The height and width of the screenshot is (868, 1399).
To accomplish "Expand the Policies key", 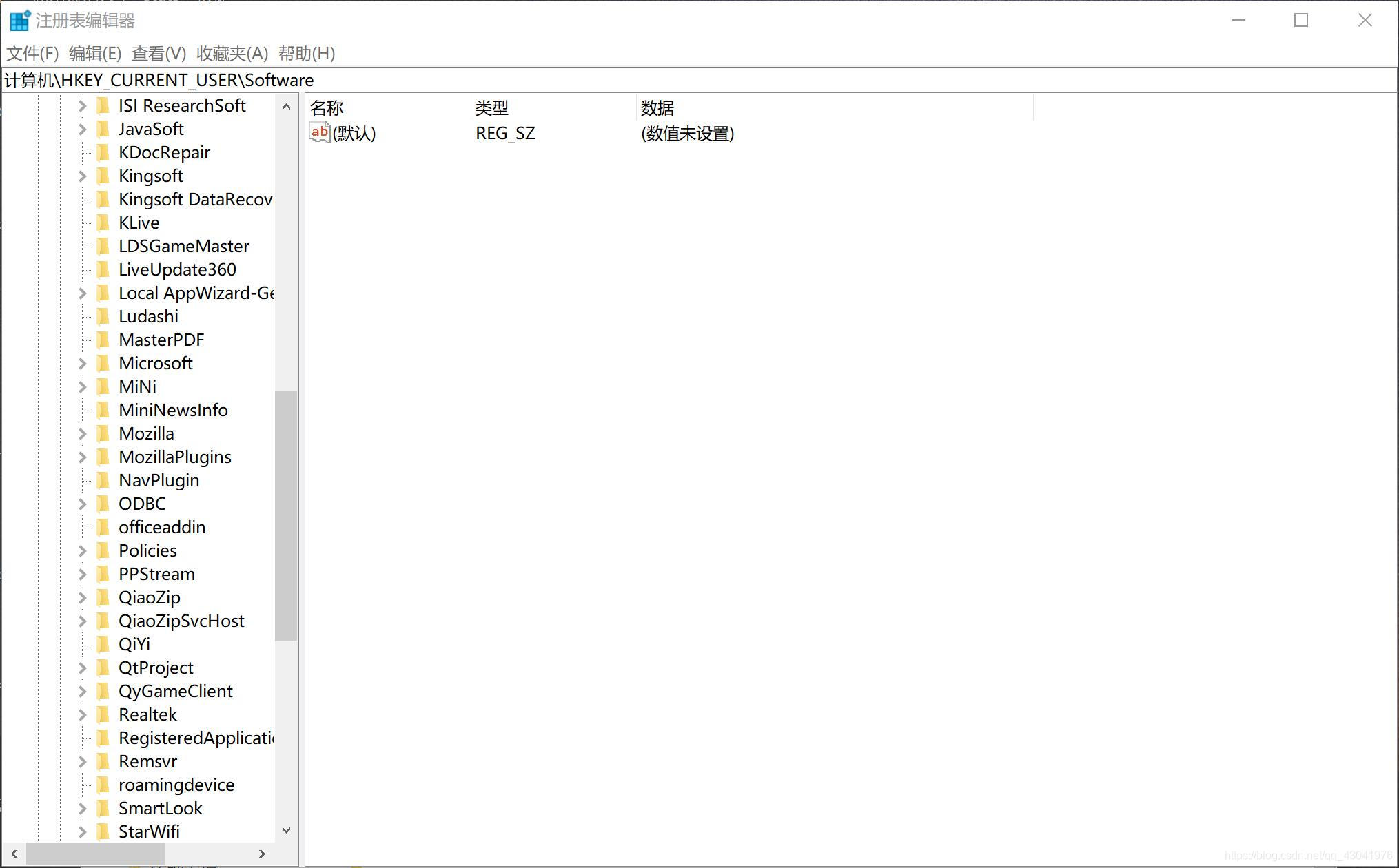I will pyautogui.click(x=82, y=551).
